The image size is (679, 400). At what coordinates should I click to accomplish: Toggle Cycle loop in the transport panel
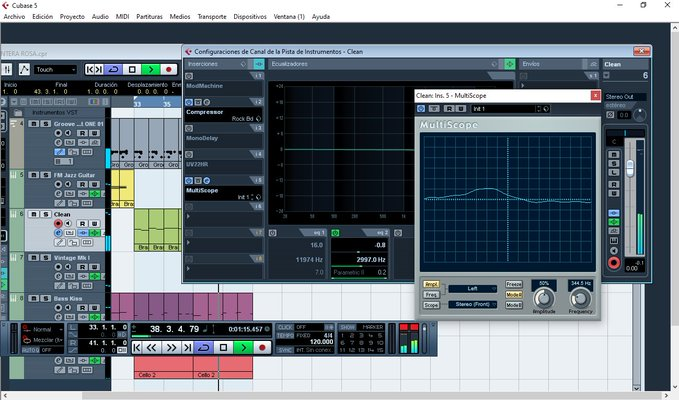(204, 348)
